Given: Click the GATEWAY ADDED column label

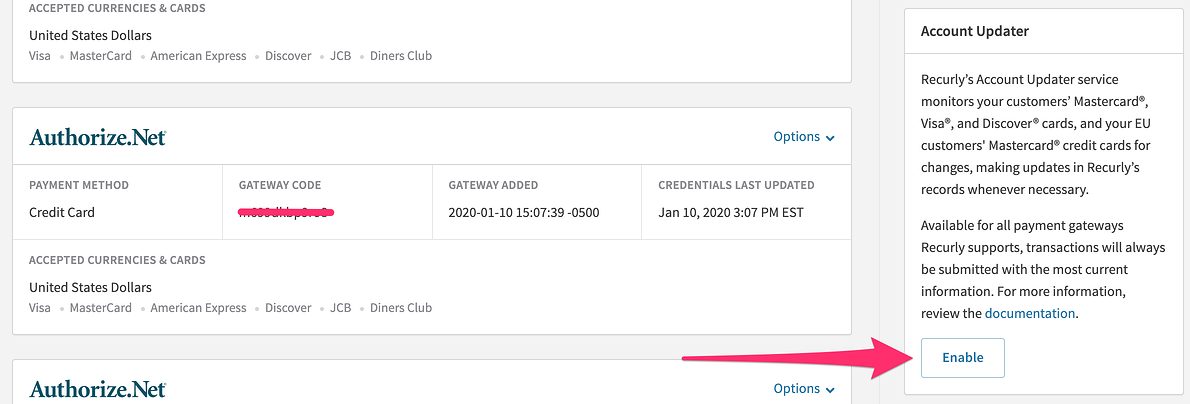Looking at the screenshot, I should point(494,185).
